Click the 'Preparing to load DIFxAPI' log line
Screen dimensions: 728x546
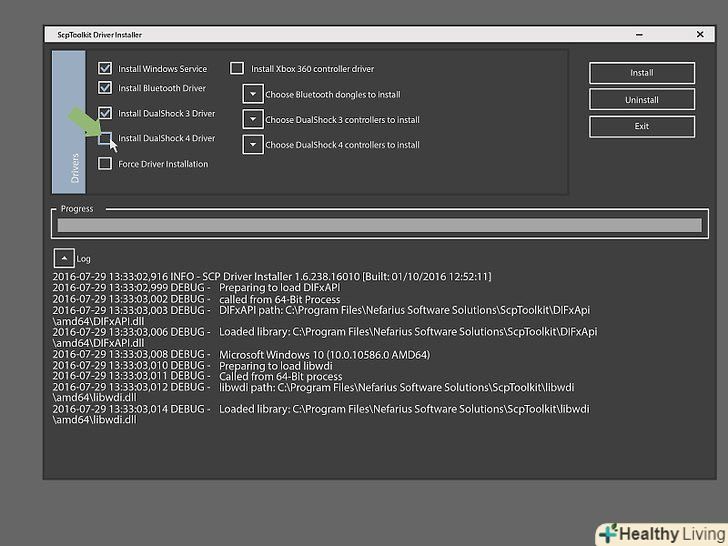click(196, 287)
